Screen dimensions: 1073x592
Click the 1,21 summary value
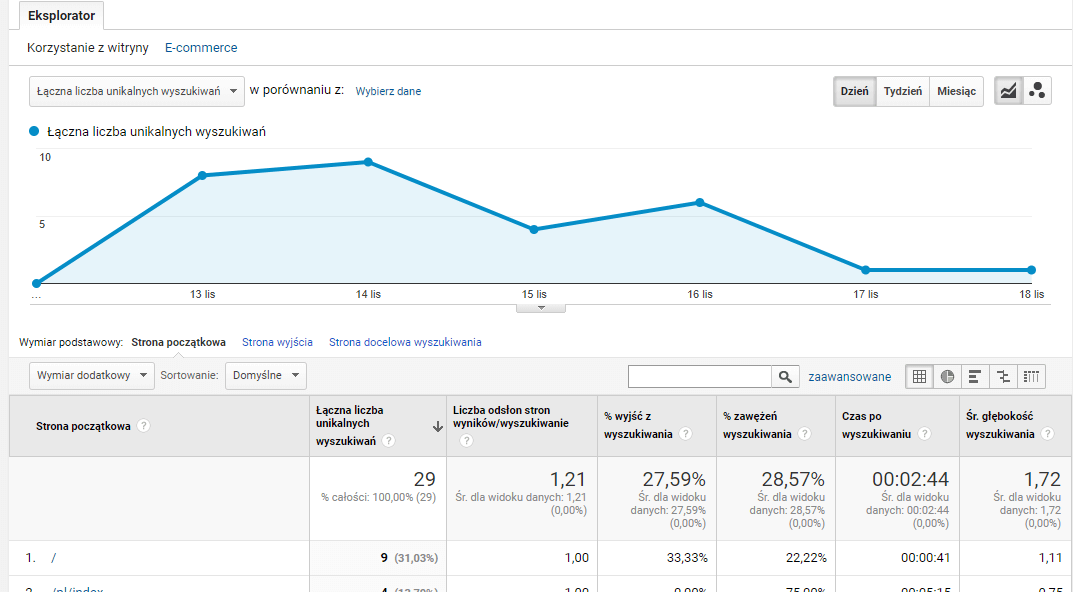569,479
